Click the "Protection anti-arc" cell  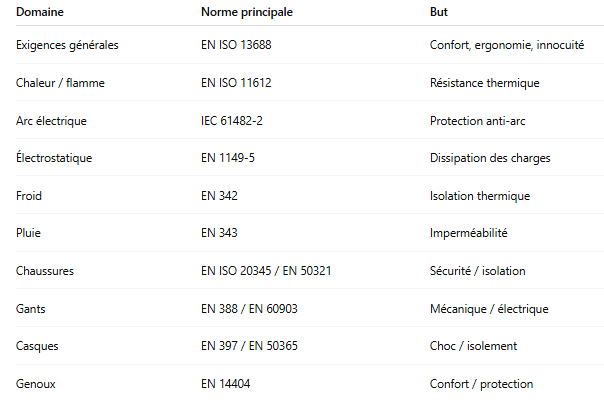point(477,121)
